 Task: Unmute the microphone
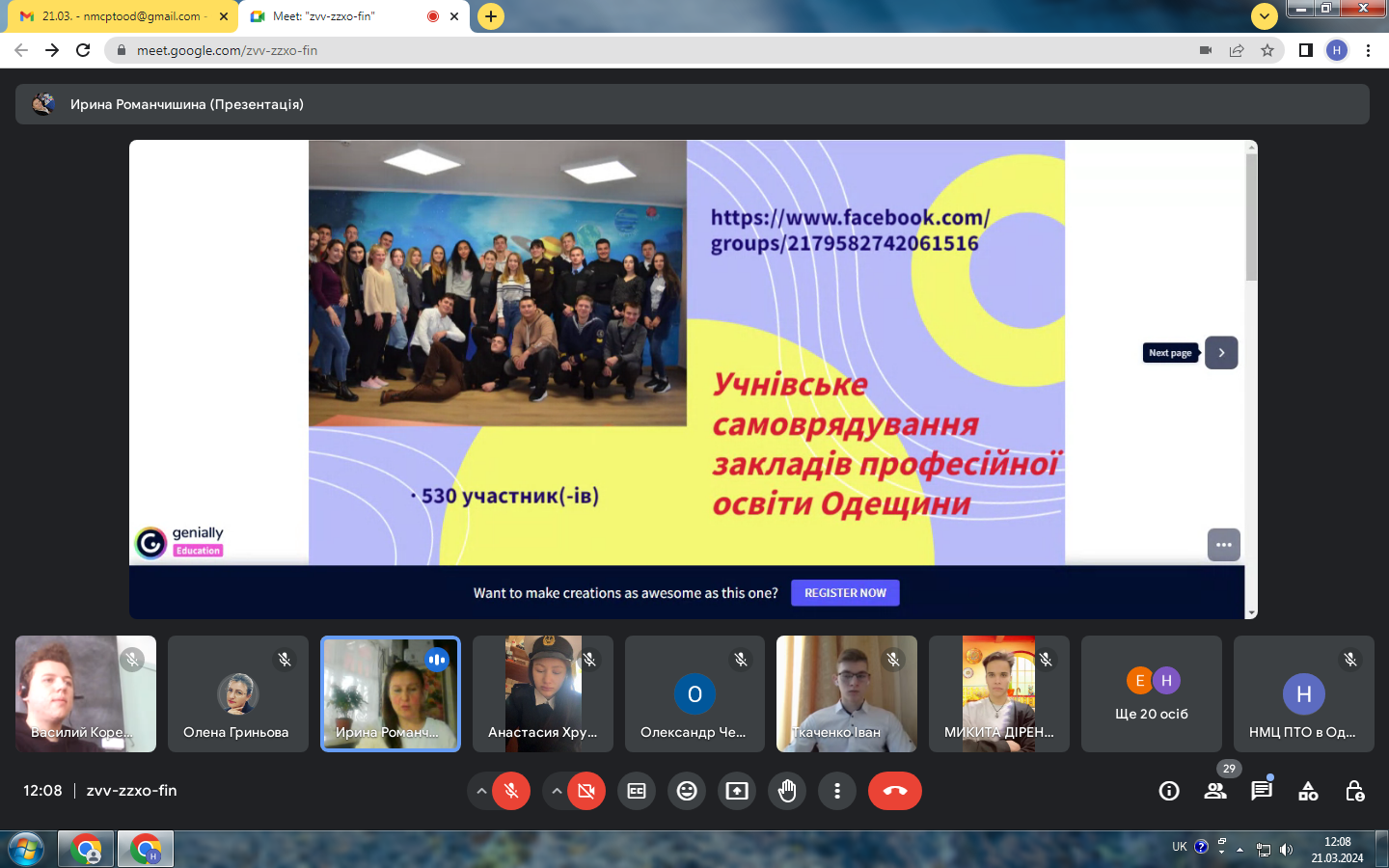click(511, 791)
